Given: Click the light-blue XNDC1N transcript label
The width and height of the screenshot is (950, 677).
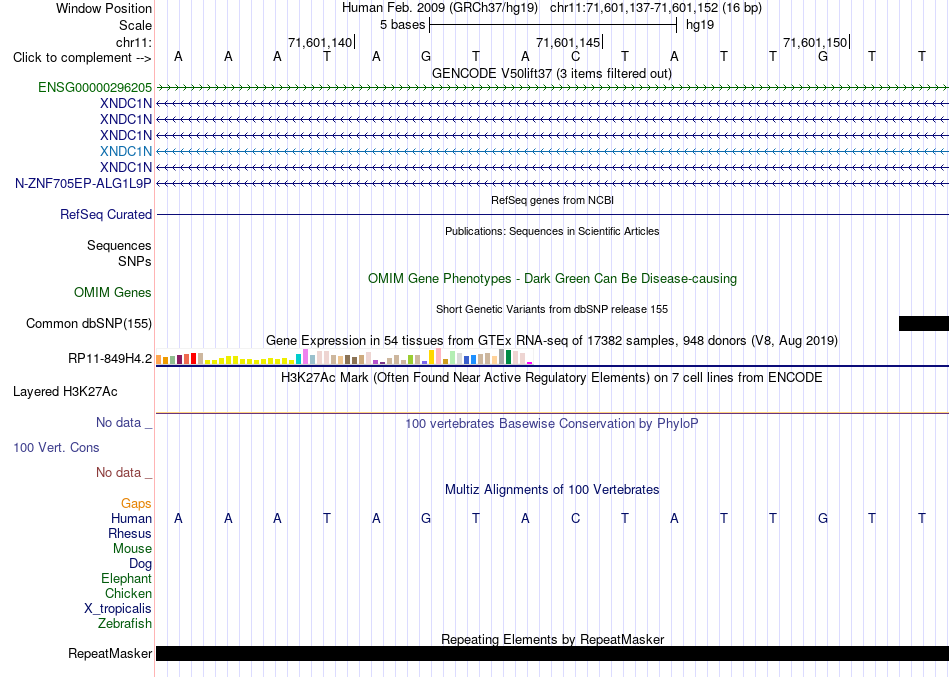Looking at the screenshot, I should (126, 151).
